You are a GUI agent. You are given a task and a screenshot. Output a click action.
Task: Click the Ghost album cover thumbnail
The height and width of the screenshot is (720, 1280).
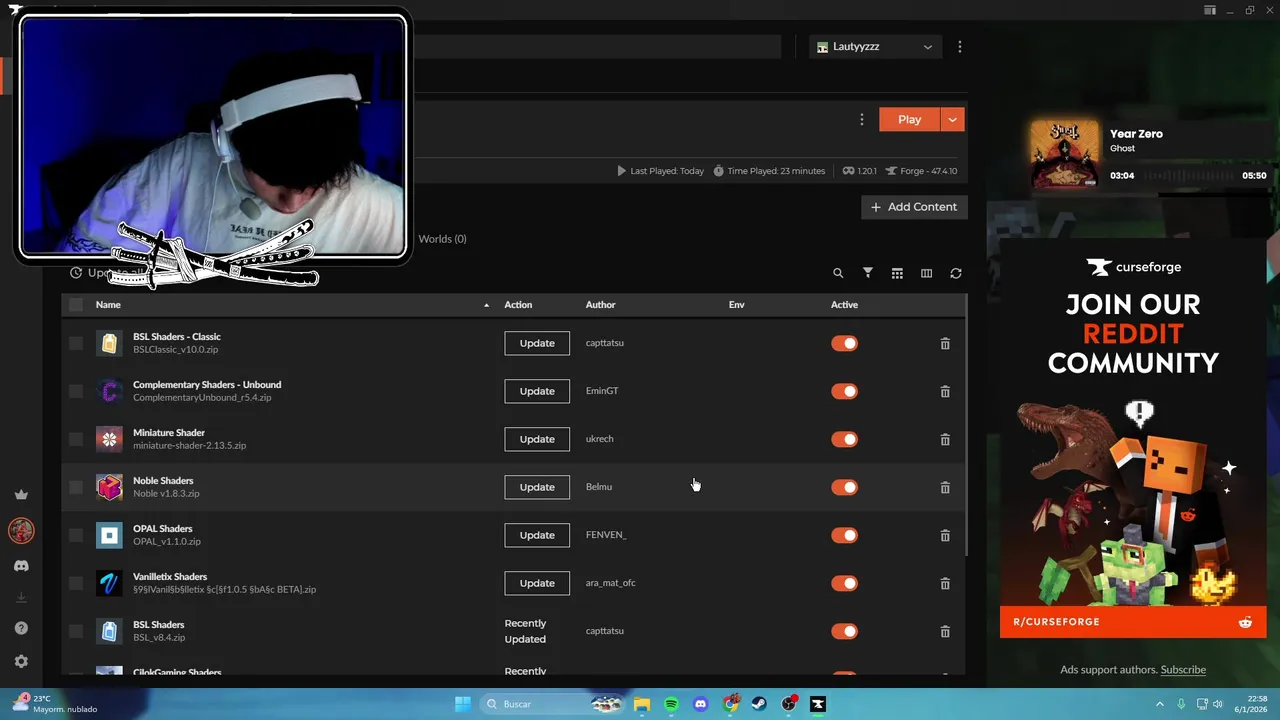click(x=1065, y=154)
